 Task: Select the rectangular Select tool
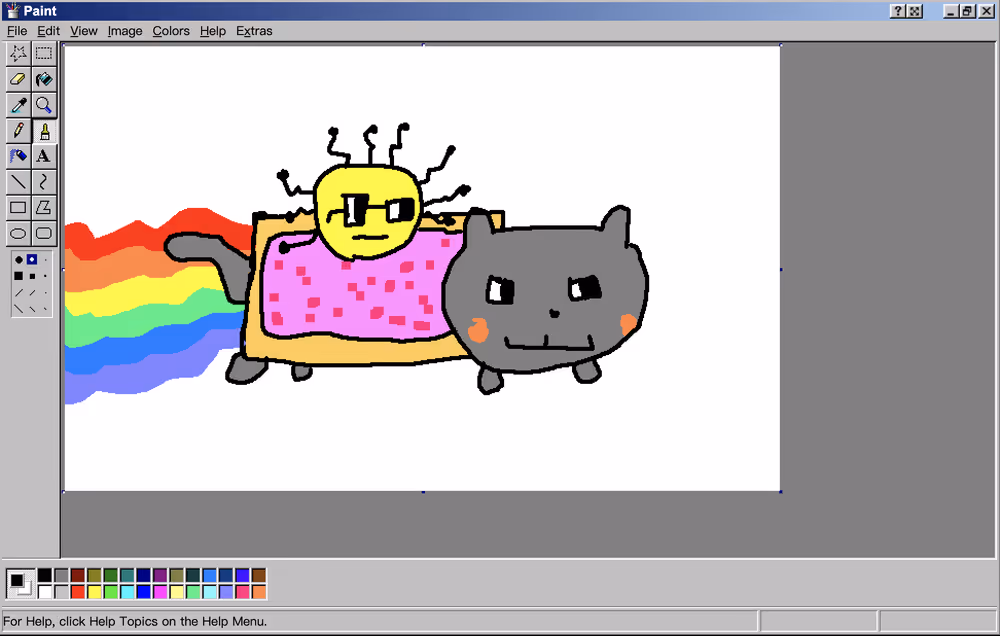44,53
